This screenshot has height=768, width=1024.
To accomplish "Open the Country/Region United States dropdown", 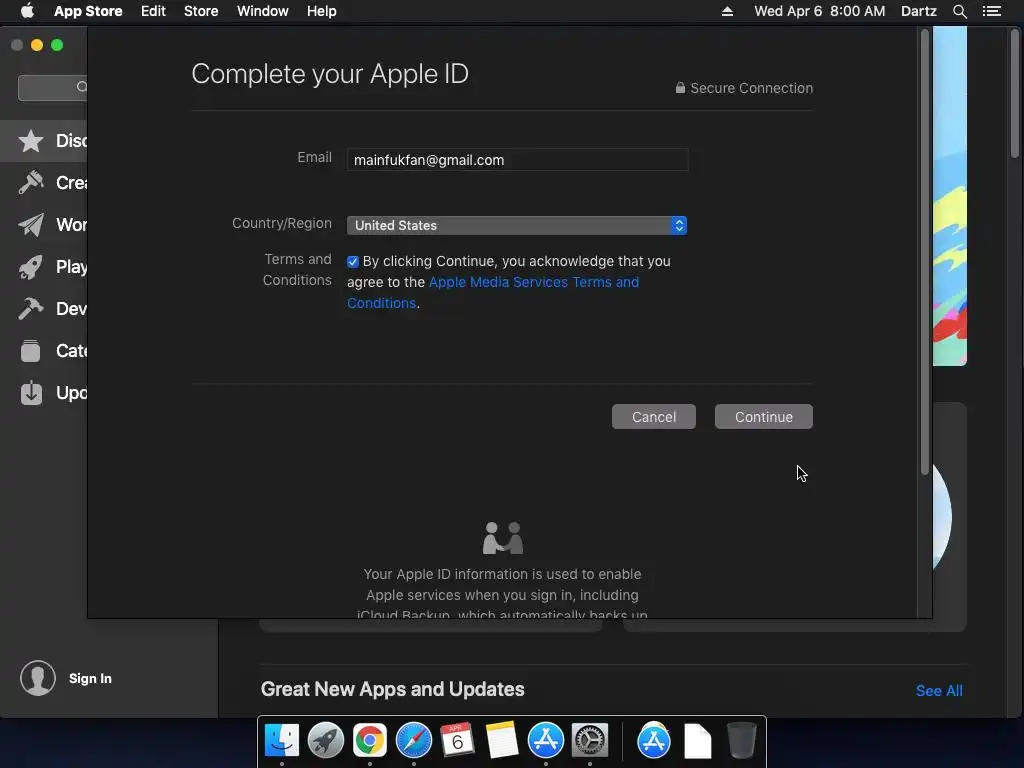I will (517, 225).
